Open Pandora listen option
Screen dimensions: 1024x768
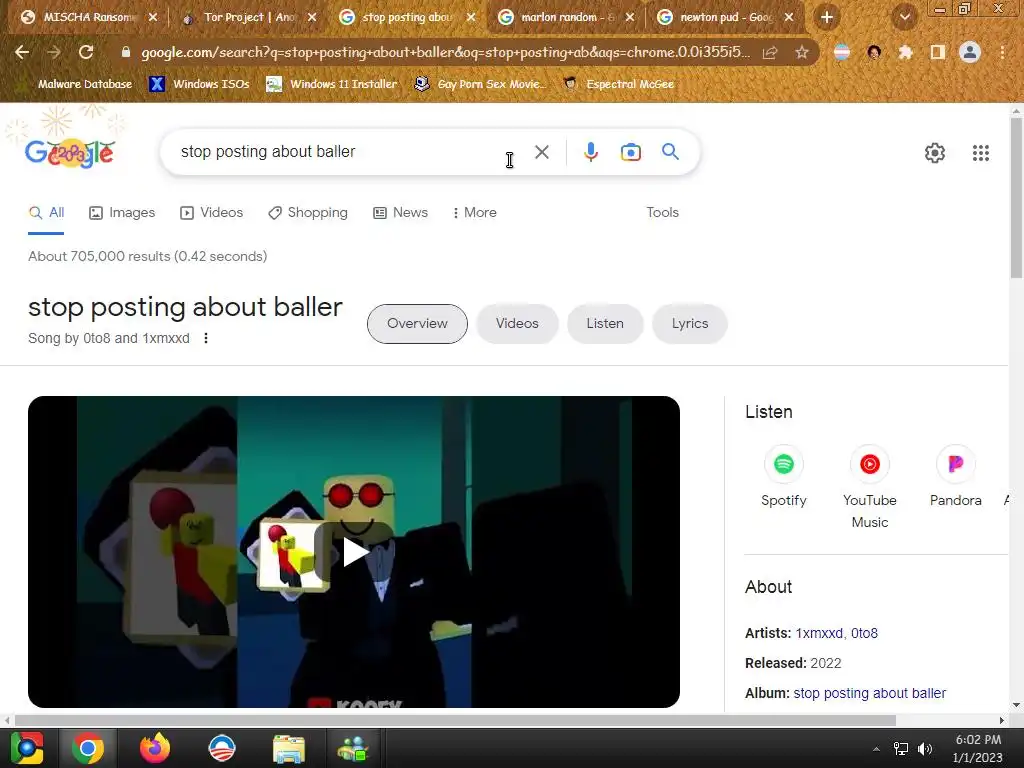coord(955,477)
